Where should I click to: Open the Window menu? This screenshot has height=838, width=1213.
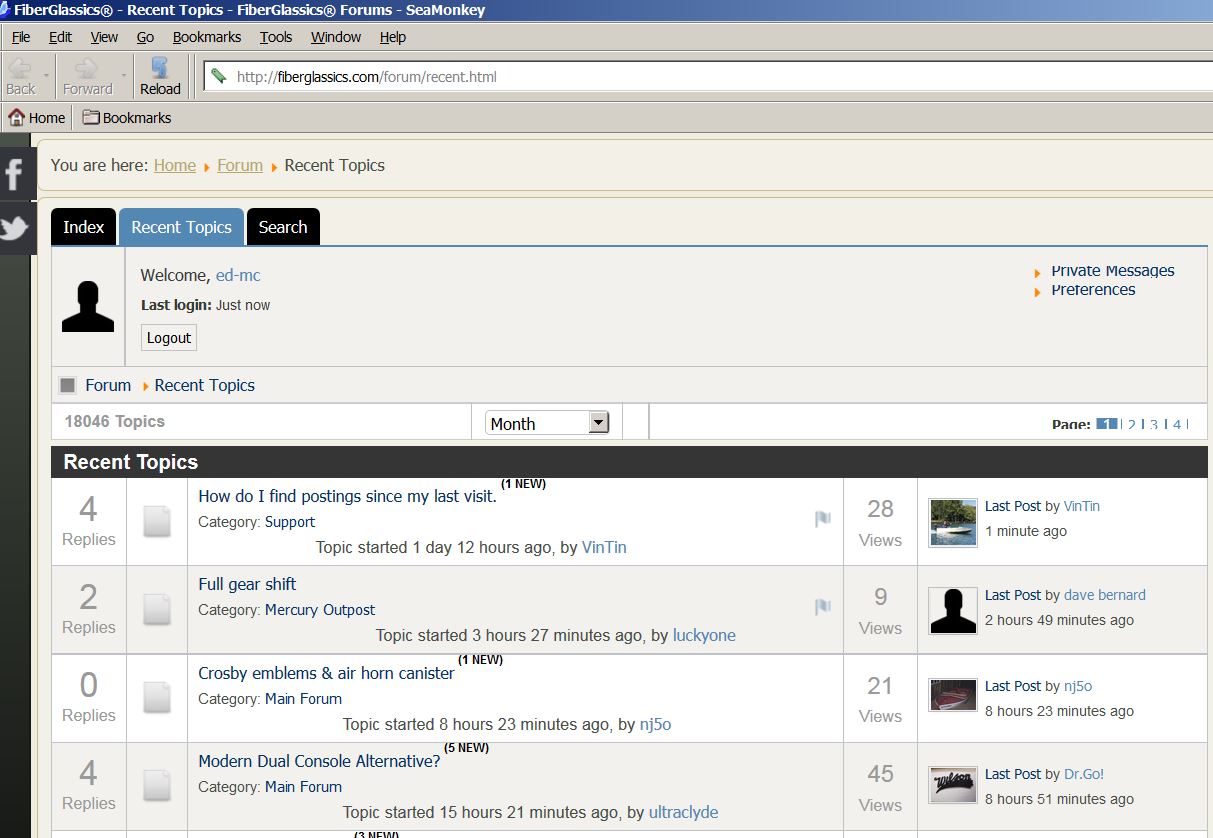tap(336, 37)
